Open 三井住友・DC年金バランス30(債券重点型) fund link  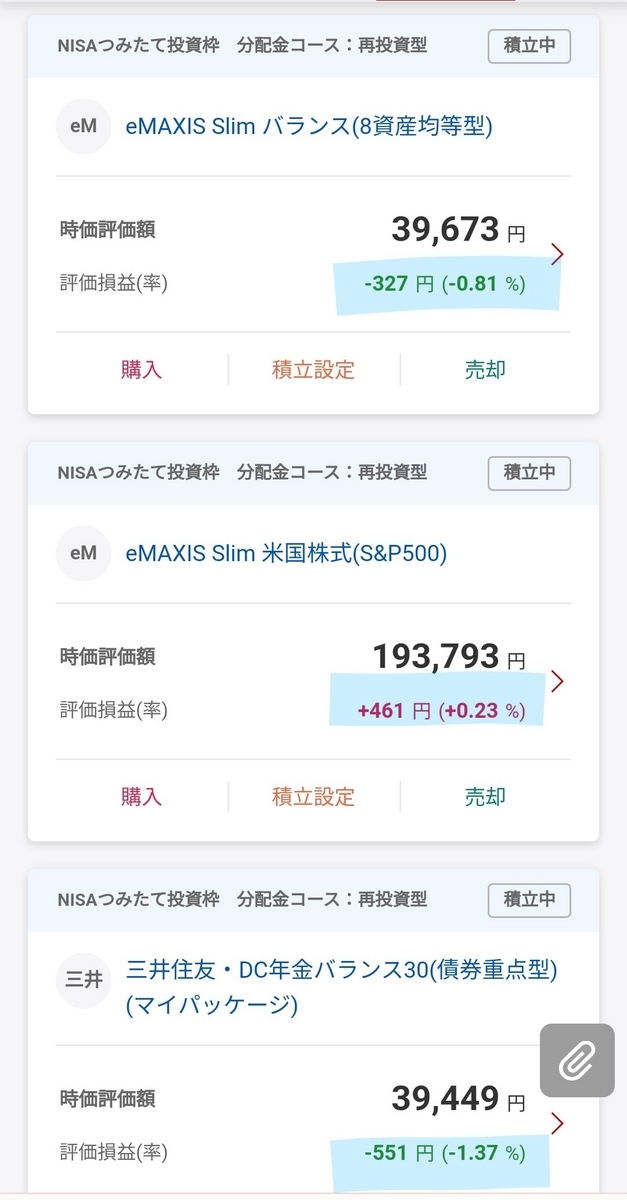(341, 988)
